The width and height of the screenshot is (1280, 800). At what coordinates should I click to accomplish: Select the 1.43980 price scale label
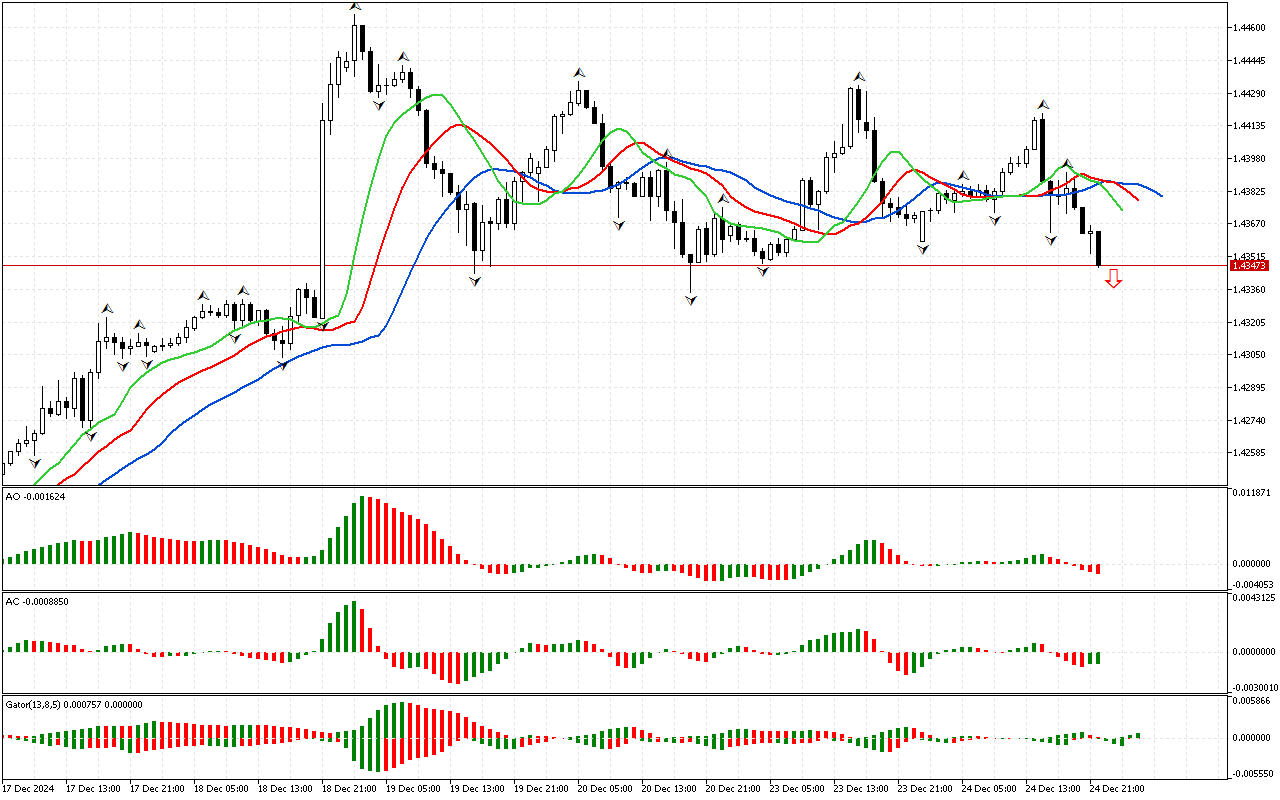1250,159
